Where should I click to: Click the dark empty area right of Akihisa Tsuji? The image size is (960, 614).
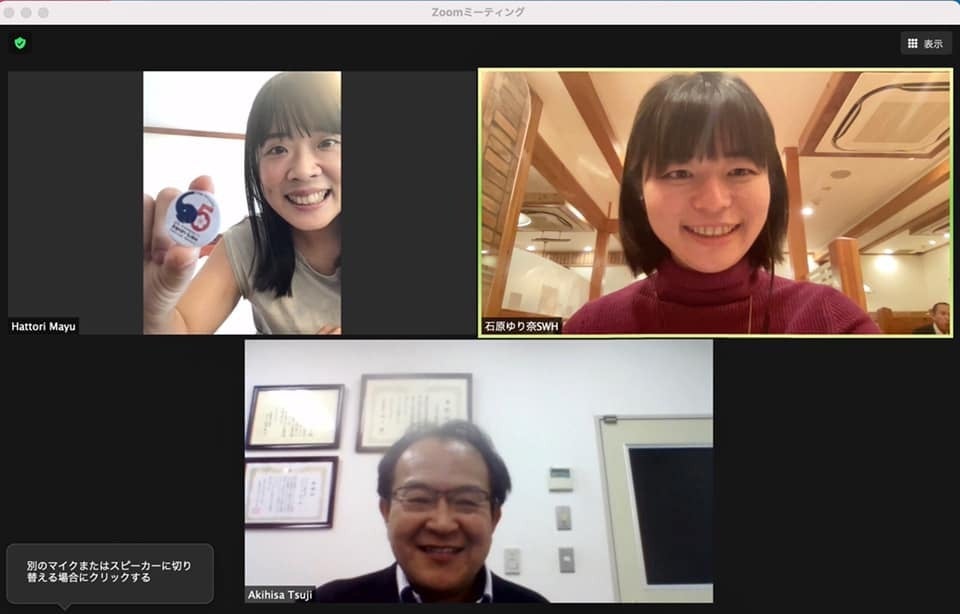click(835, 470)
